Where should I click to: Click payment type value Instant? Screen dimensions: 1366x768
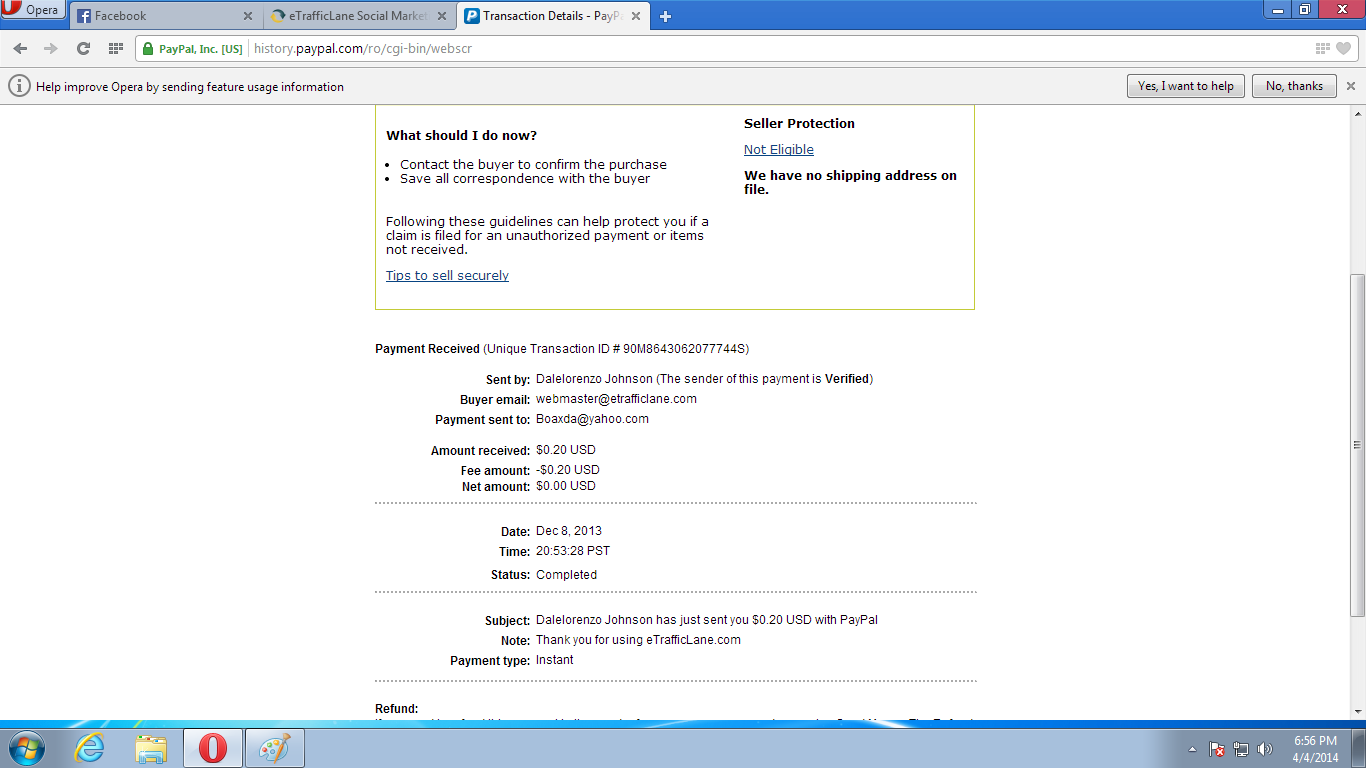pyautogui.click(x=555, y=660)
